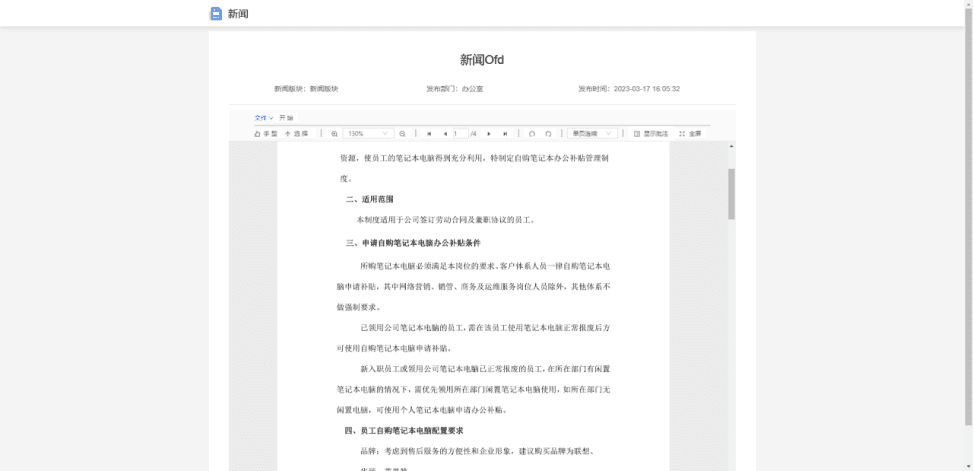Click the heading 四、员工自购笔记本电脑配置要求
974x471 pixels.
[x=404, y=430]
